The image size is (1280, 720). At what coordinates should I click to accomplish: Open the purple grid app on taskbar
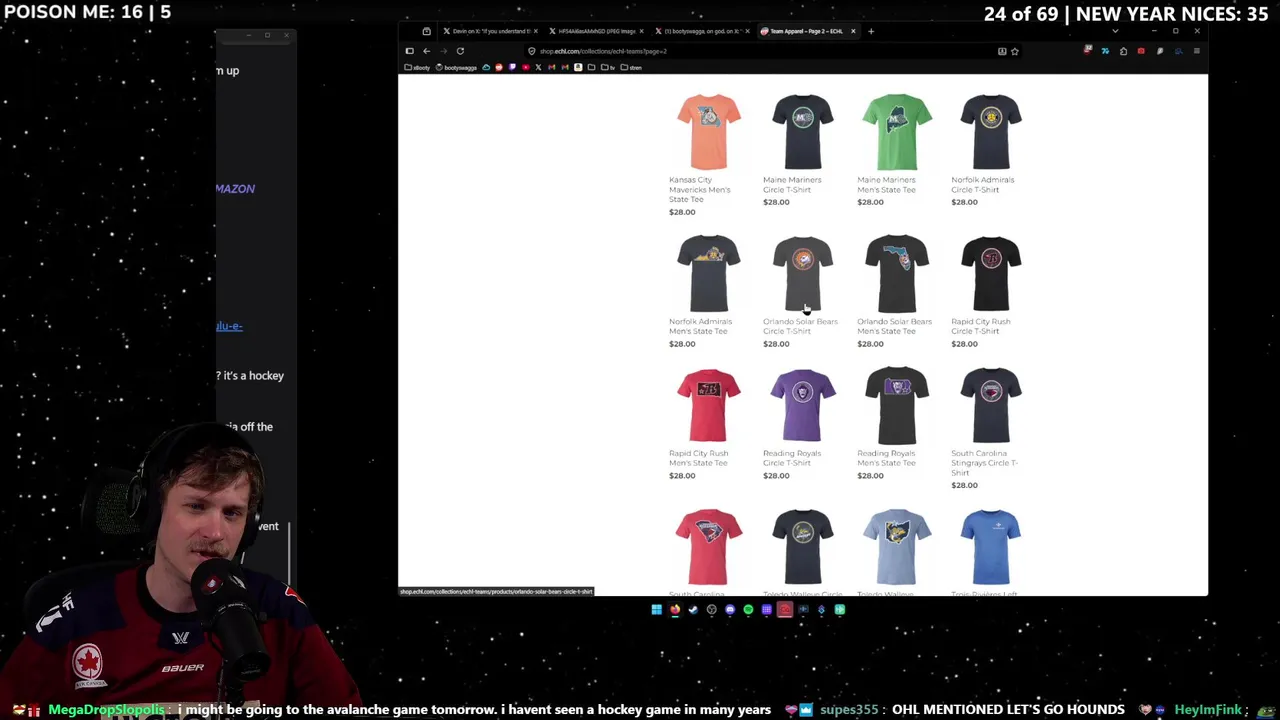(x=767, y=610)
